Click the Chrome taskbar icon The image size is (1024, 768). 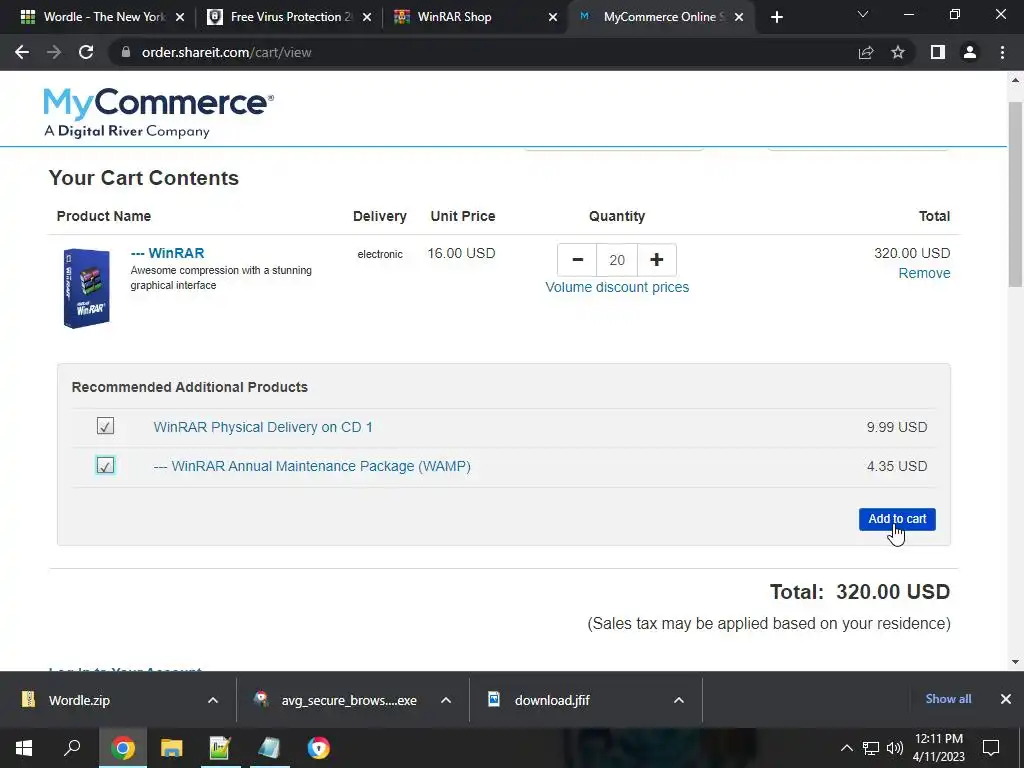(x=123, y=748)
